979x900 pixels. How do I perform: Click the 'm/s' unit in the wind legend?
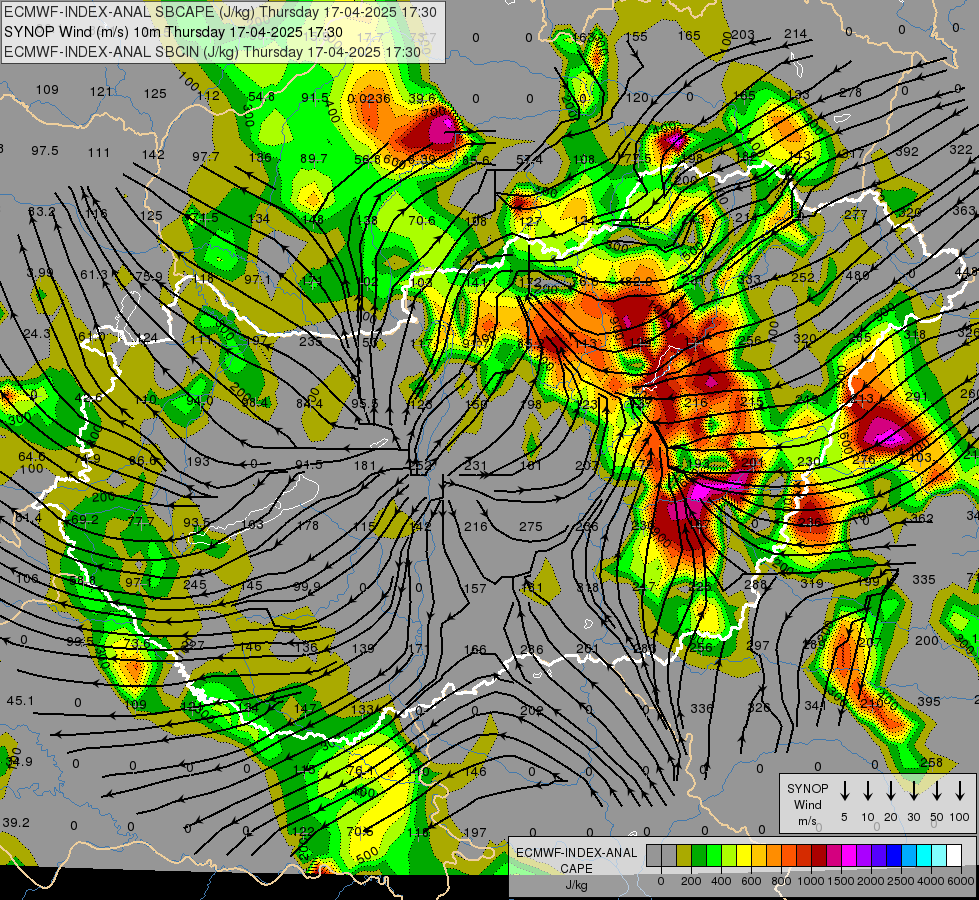tap(807, 821)
